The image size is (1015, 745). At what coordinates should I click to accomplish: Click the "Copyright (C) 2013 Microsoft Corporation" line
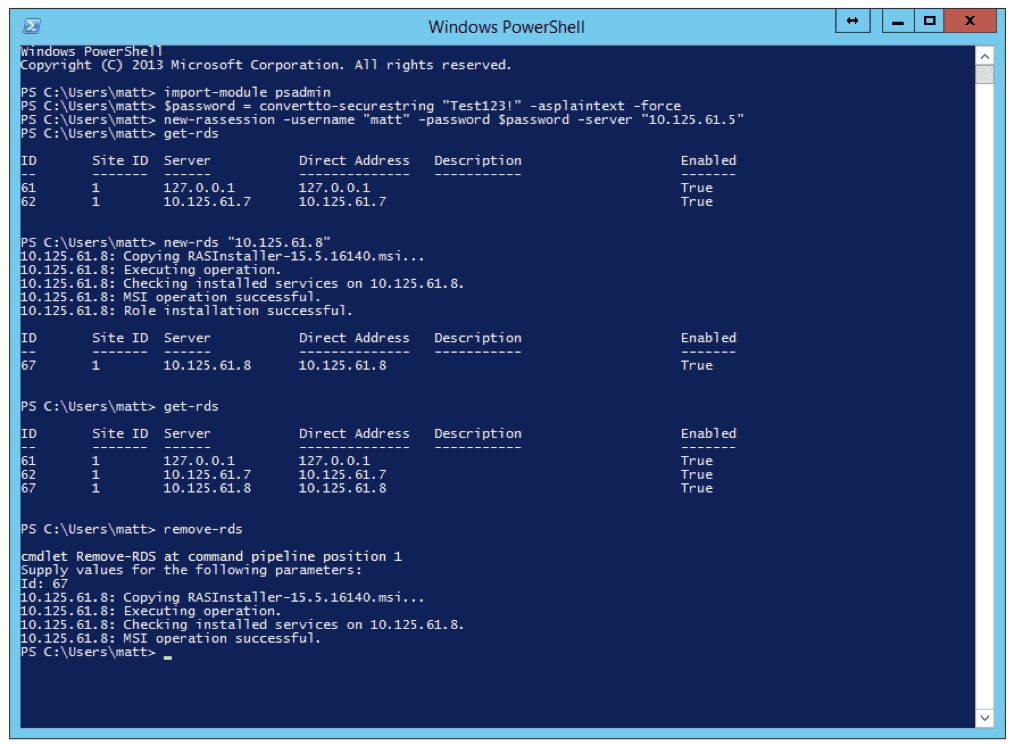coord(265,65)
